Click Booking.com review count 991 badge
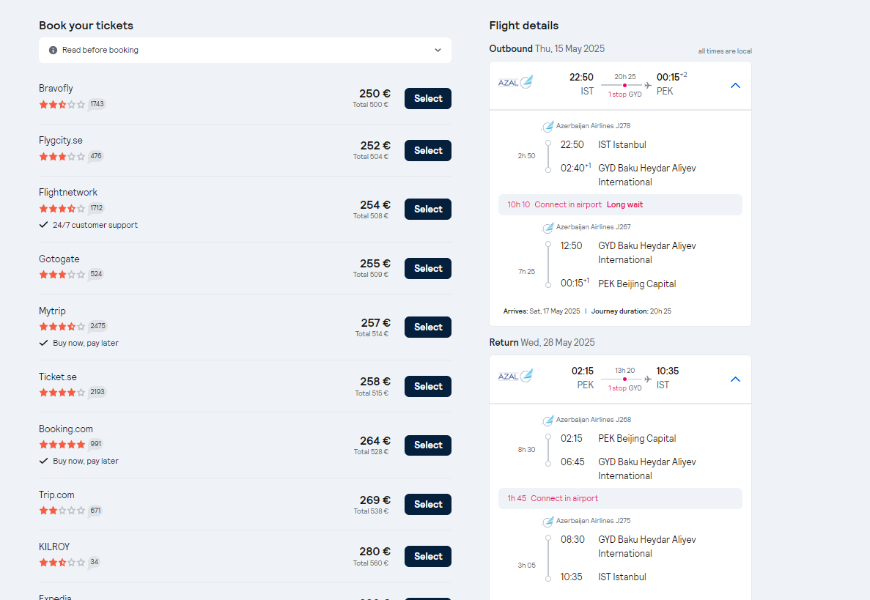Screen dimensions: 870x600 click(96, 443)
